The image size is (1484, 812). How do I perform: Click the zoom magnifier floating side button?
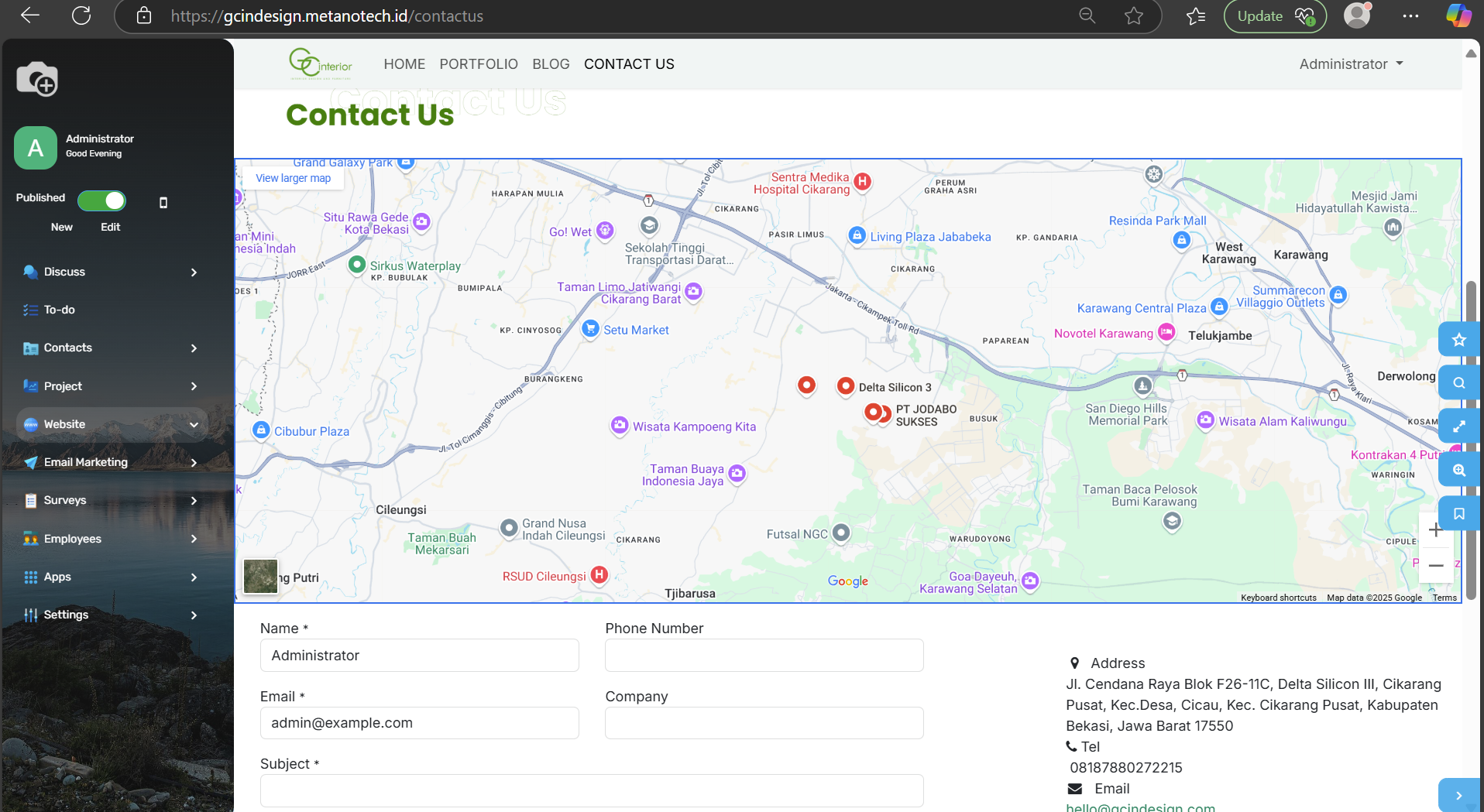[1459, 470]
